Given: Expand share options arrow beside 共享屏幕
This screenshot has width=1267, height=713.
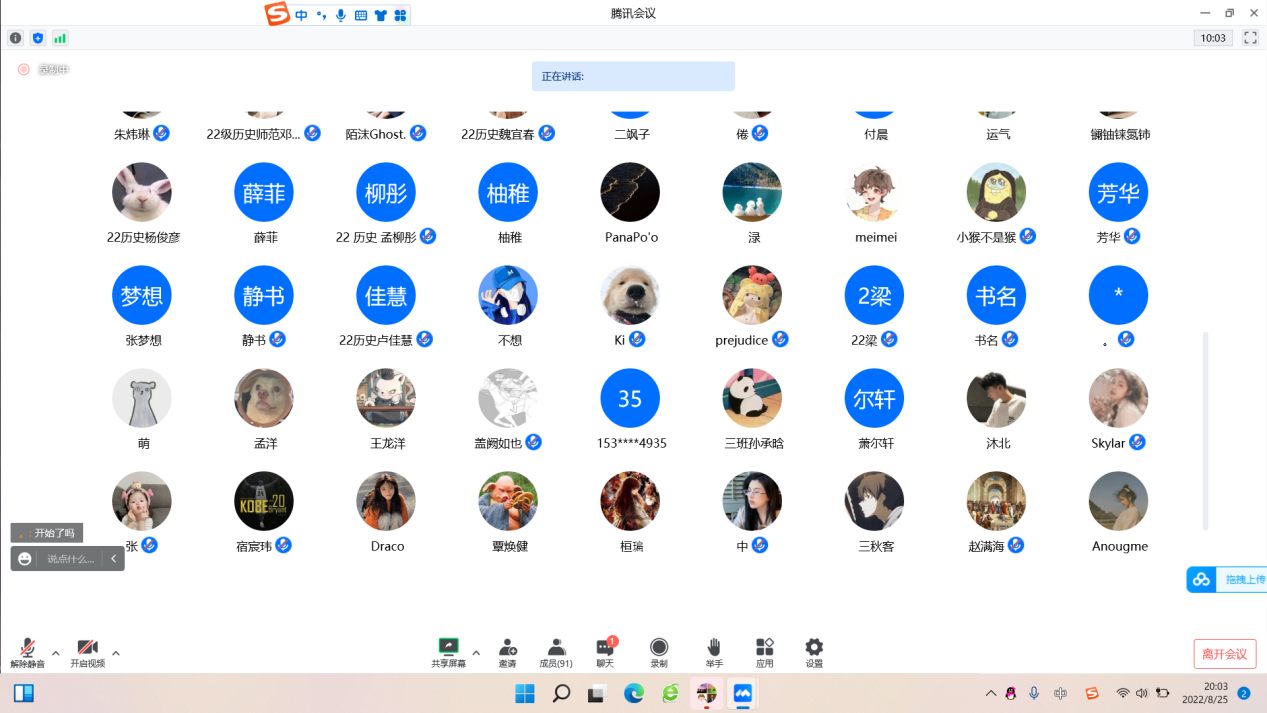Looking at the screenshot, I should click(x=476, y=654).
